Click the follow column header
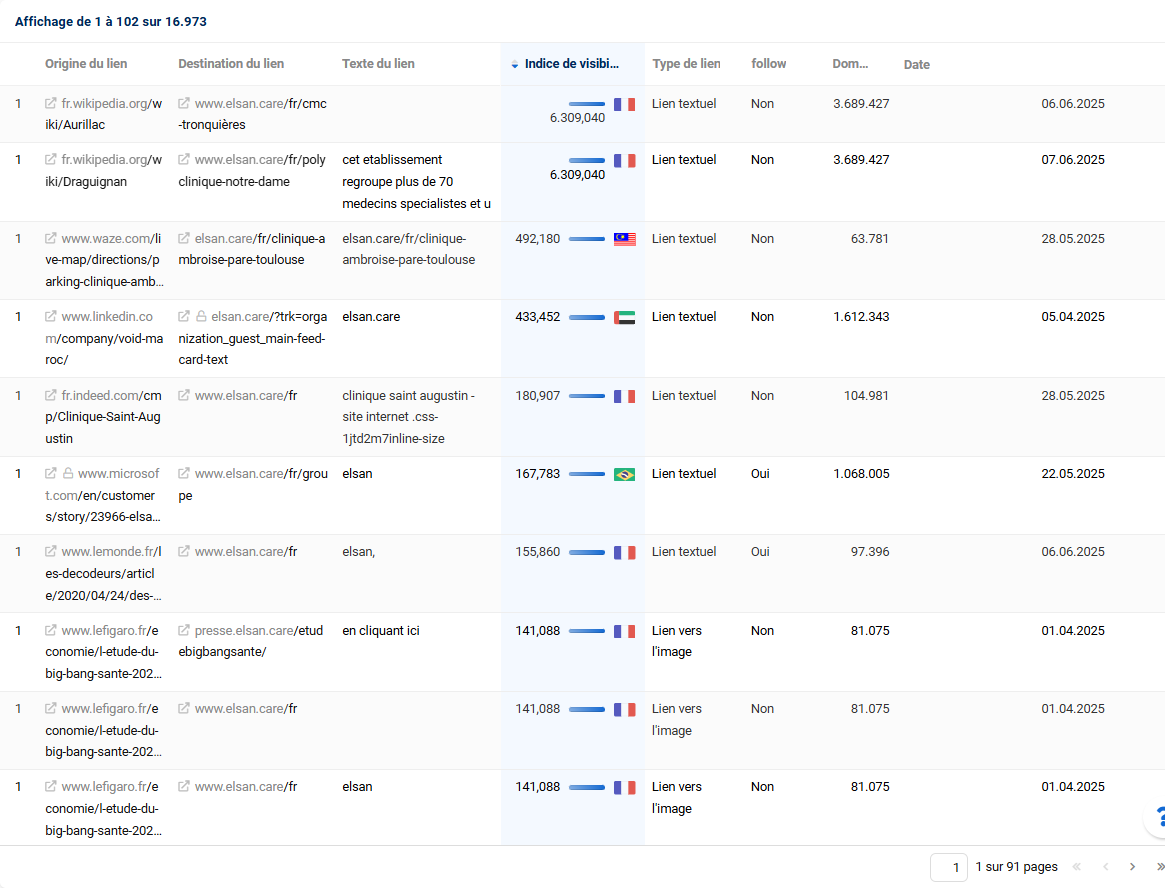 pyautogui.click(x=769, y=64)
